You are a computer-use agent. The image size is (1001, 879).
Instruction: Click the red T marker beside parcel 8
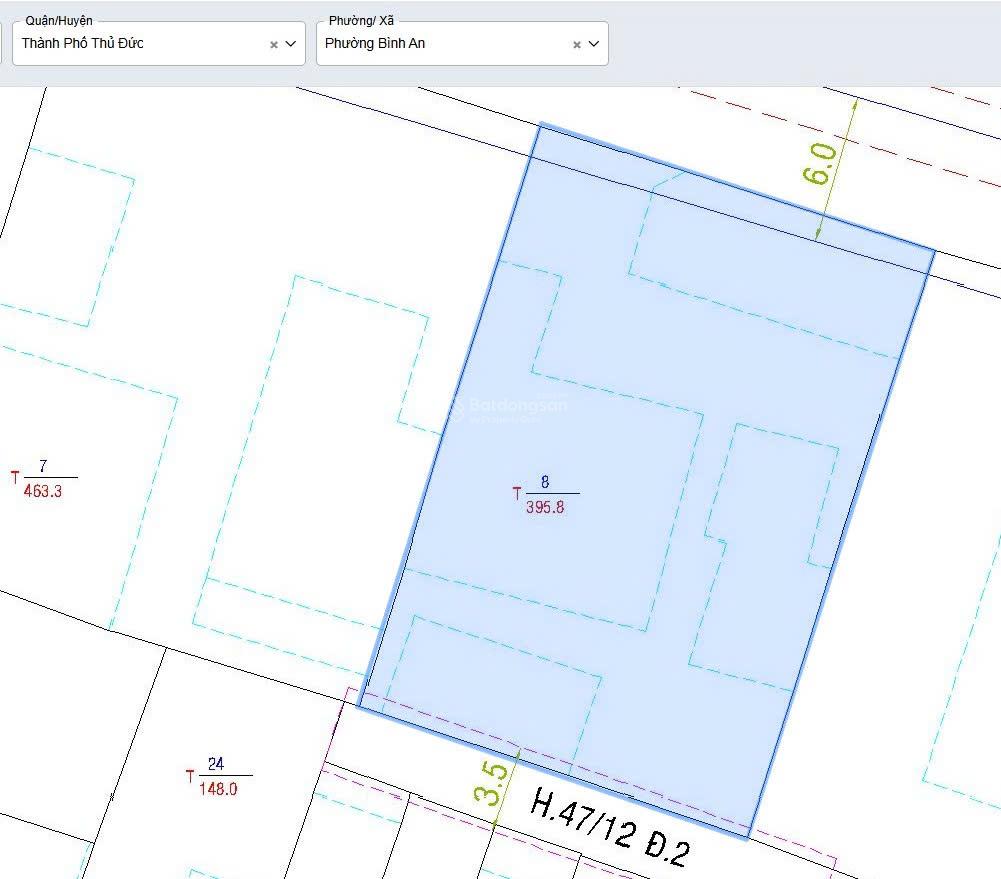517,494
